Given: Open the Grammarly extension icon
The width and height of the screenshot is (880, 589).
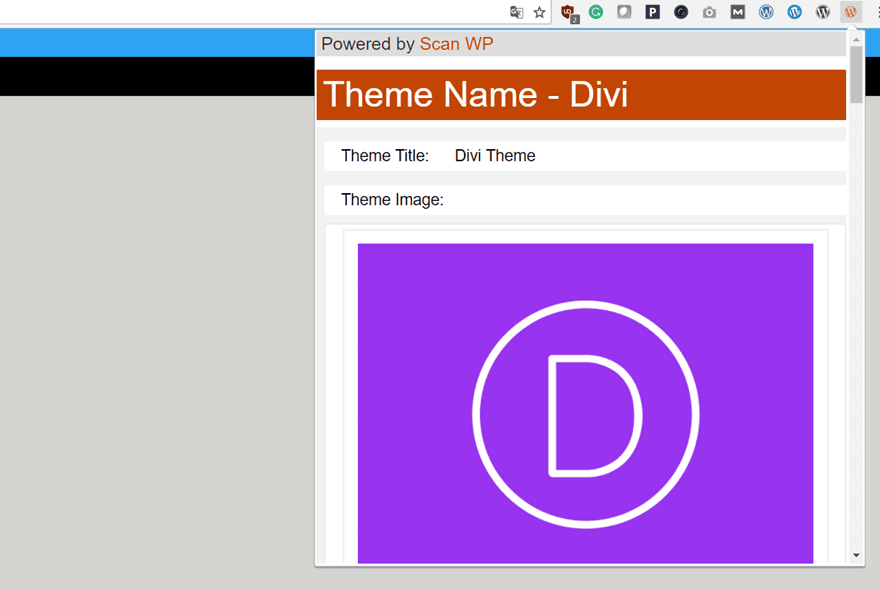Looking at the screenshot, I should (597, 12).
